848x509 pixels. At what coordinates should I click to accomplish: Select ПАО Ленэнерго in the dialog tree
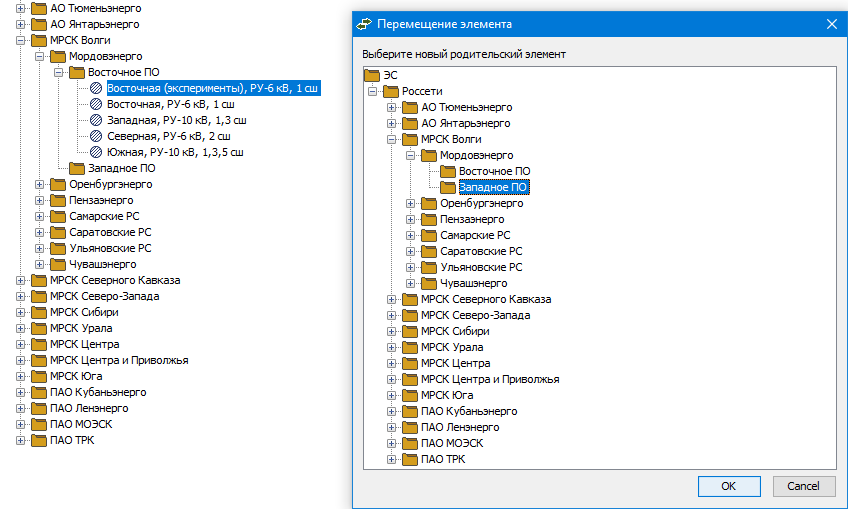[460, 427]
